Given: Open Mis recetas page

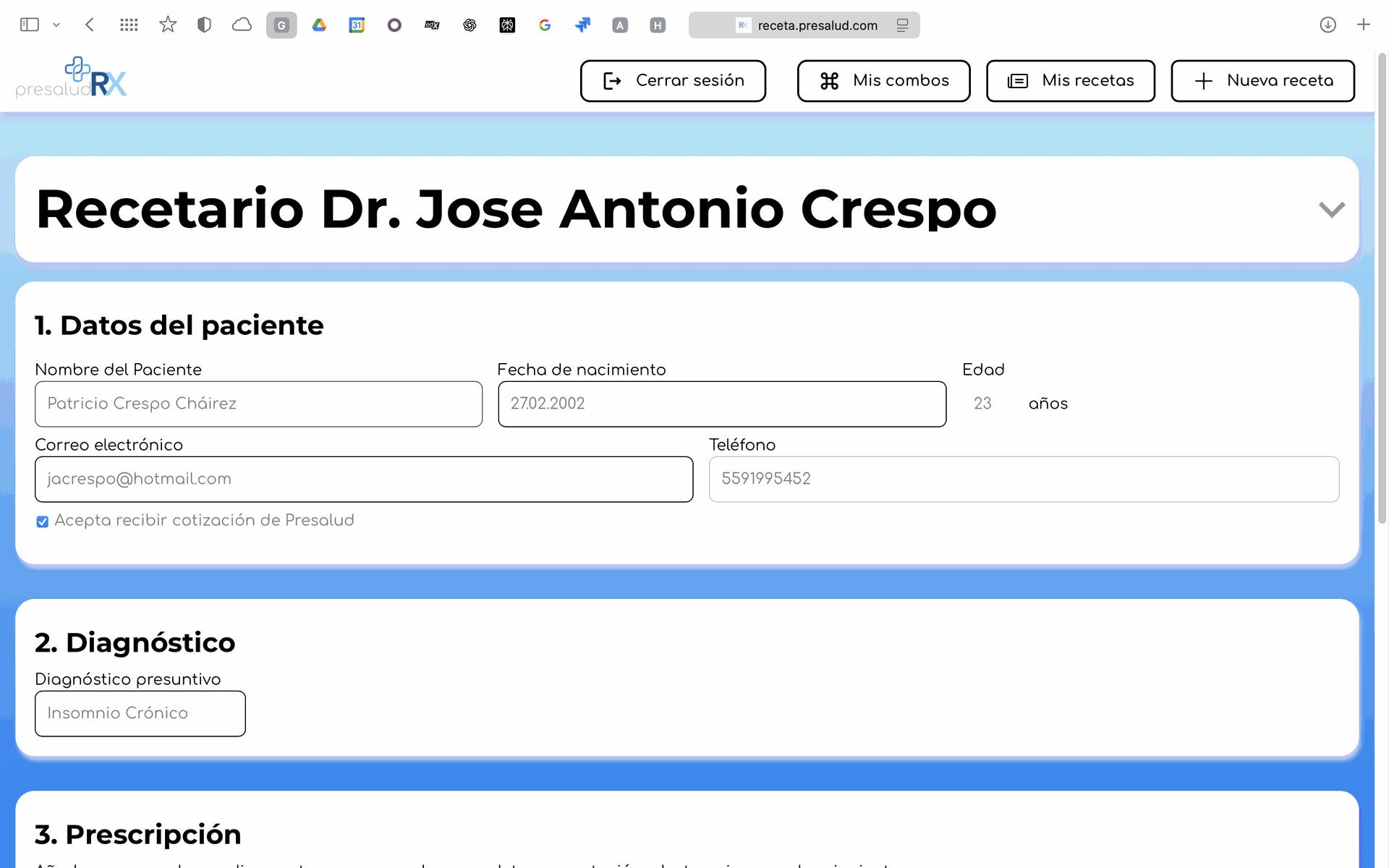Looking at the screenshot, I should point(1070,81).
